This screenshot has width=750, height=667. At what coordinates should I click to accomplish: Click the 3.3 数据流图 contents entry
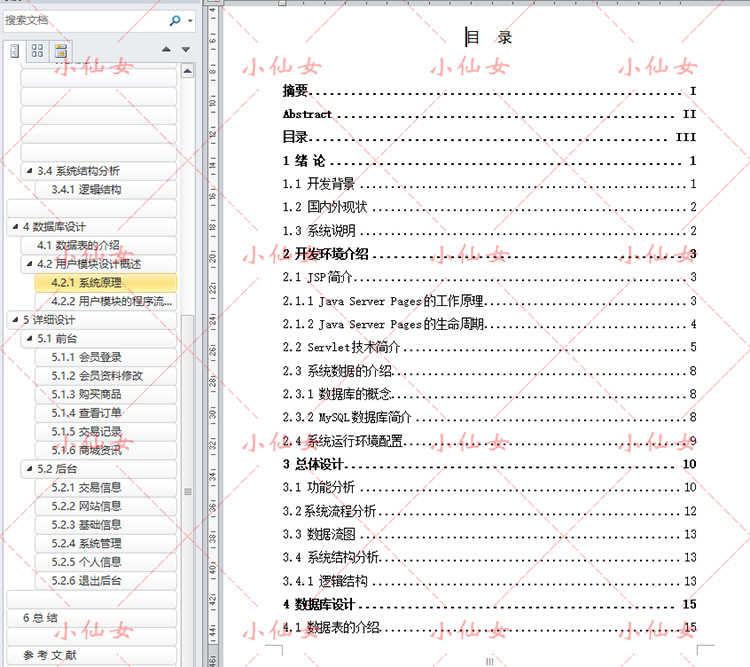[489, 534]
